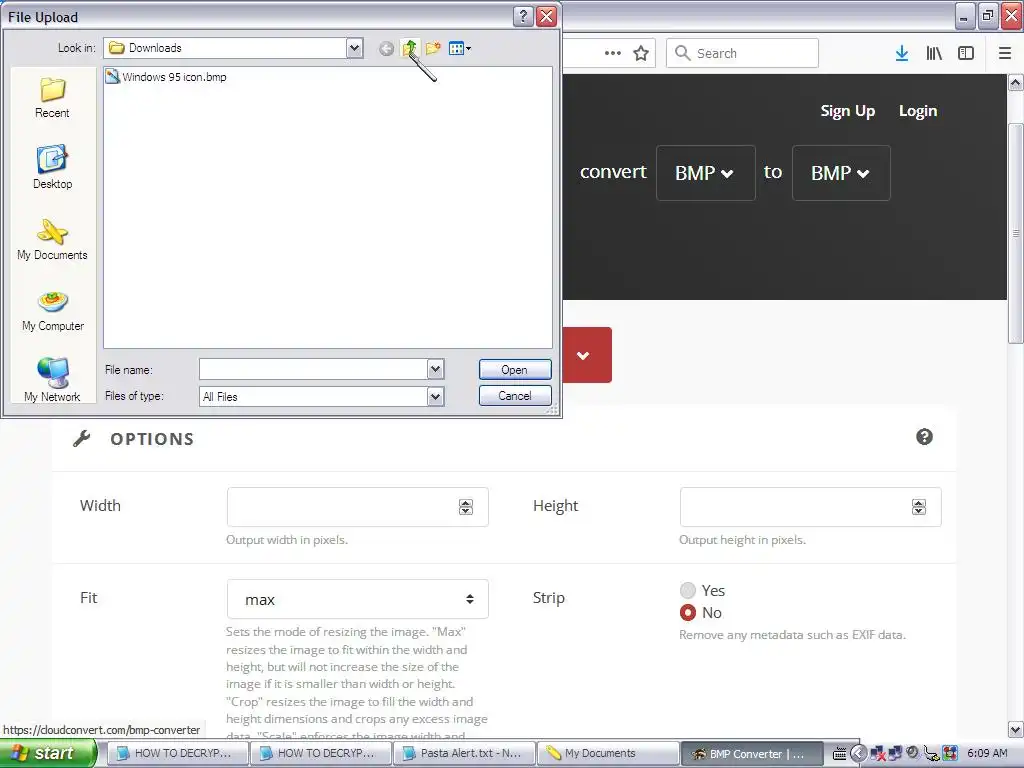Switch to BMP Converter taskbar item
Viewport: 1024px width, 768px height.
(751, 754)
